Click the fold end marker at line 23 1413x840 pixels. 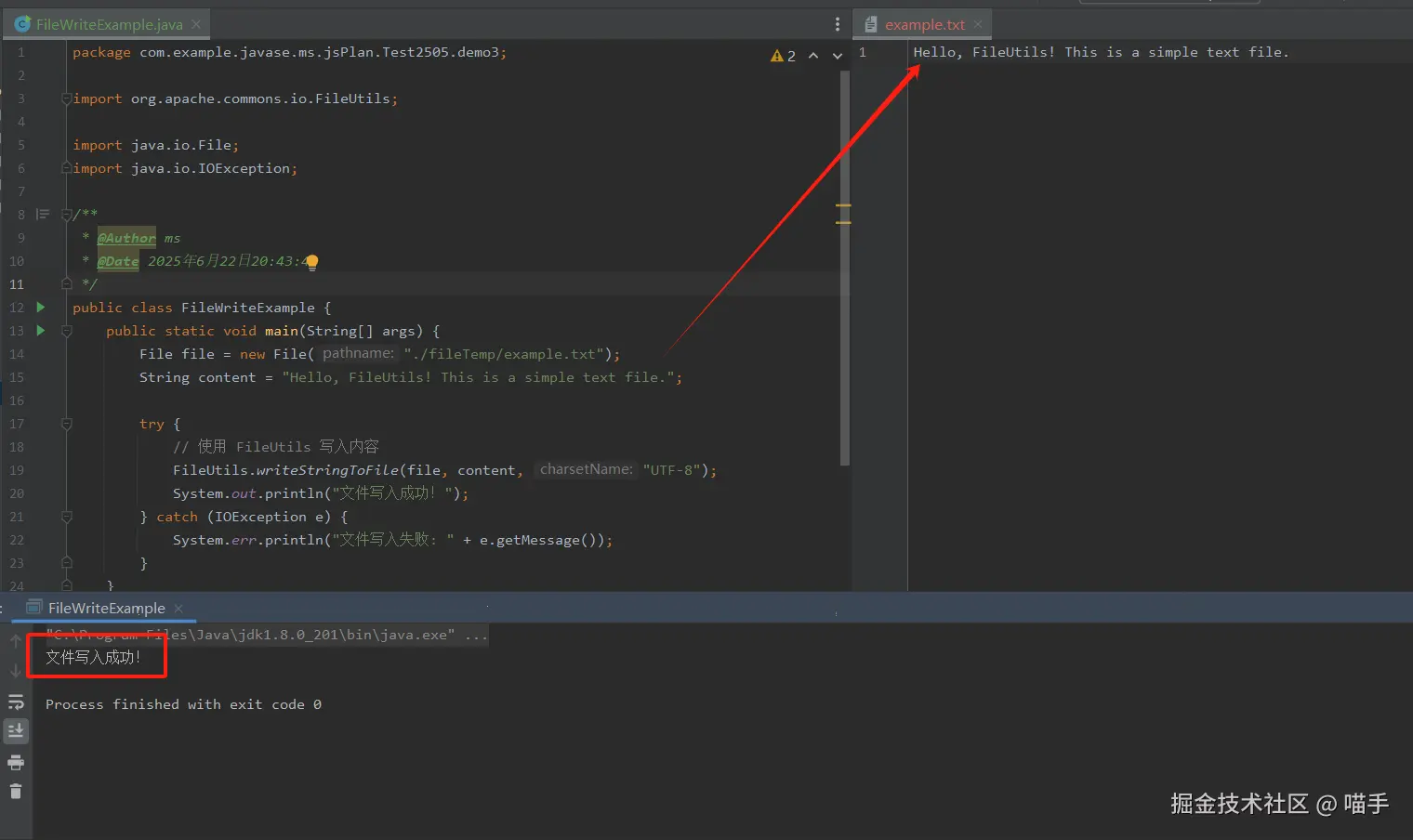click(66, 563)
